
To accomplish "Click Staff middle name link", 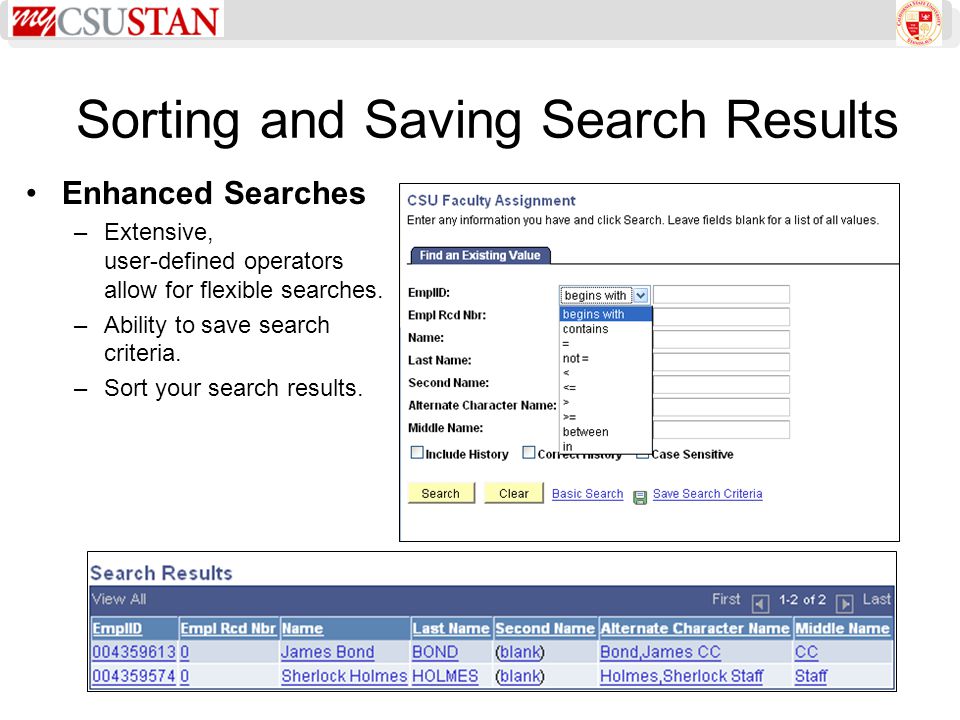I will click(x=811, y=676).
